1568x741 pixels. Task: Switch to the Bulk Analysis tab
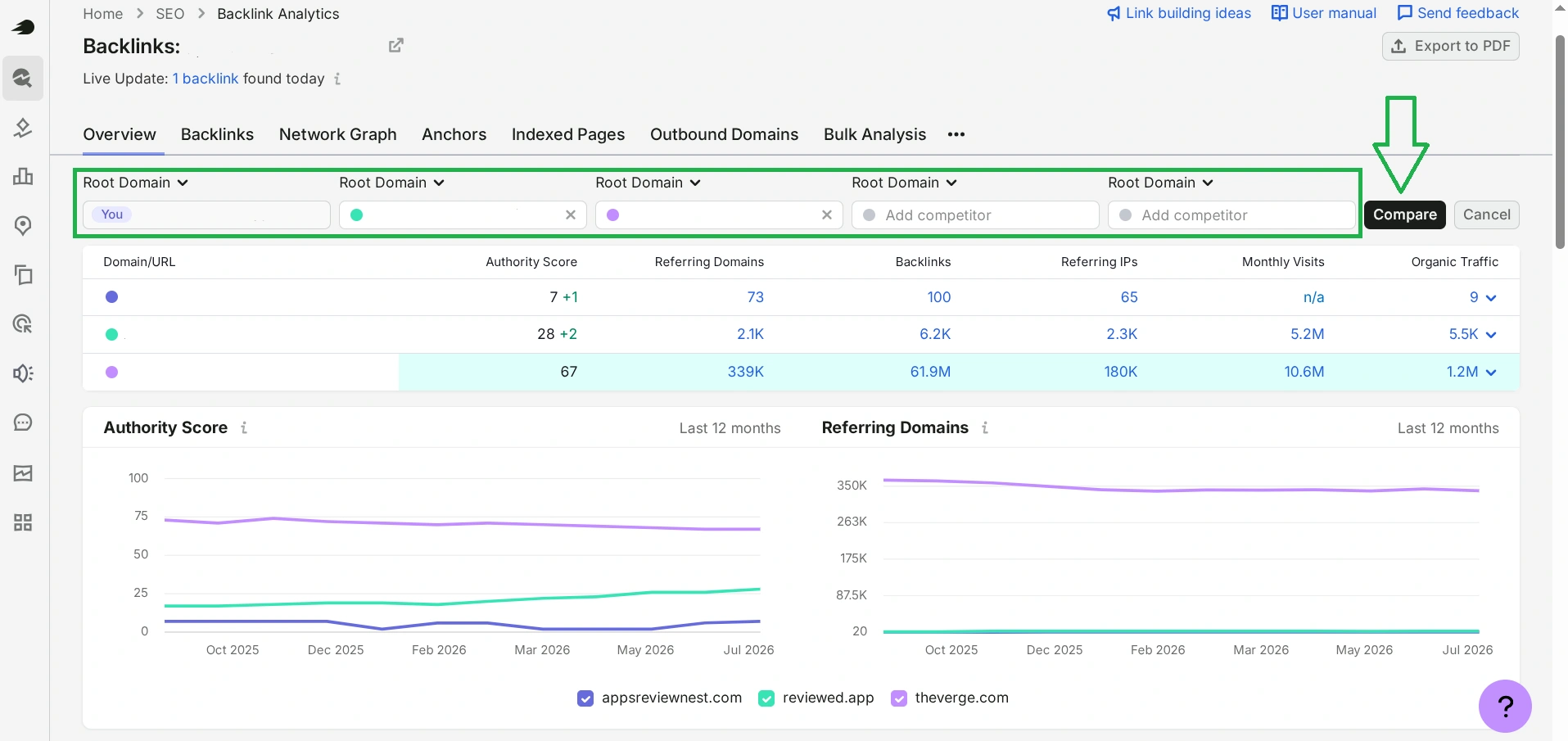click(x=875, y=134)
